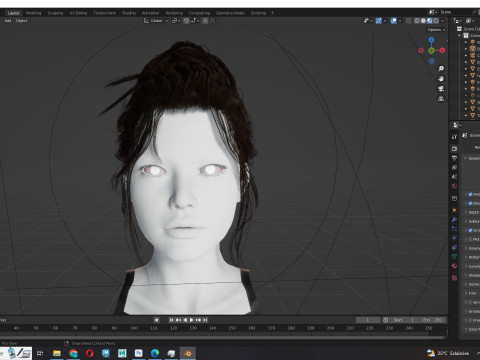Disable the Screen Space Reflections checkbox

[470, 230]
